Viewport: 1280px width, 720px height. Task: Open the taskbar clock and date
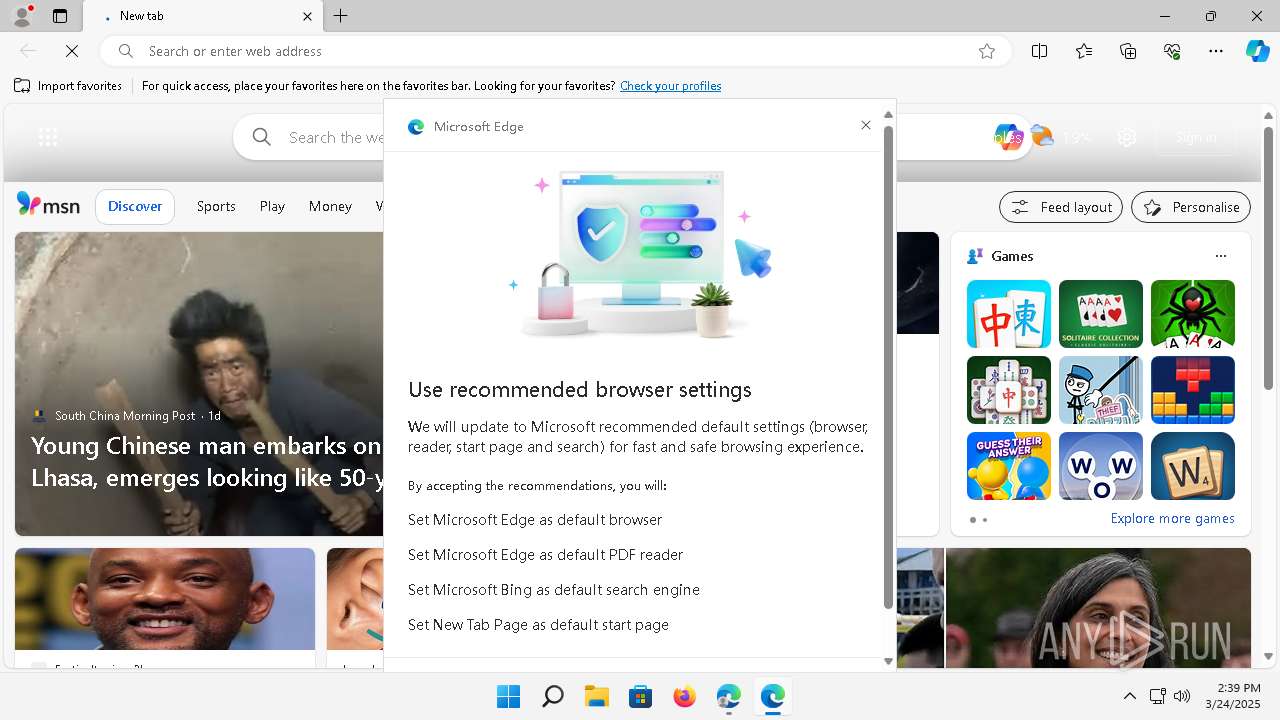pyautogui.click(x=1232, y=696)
